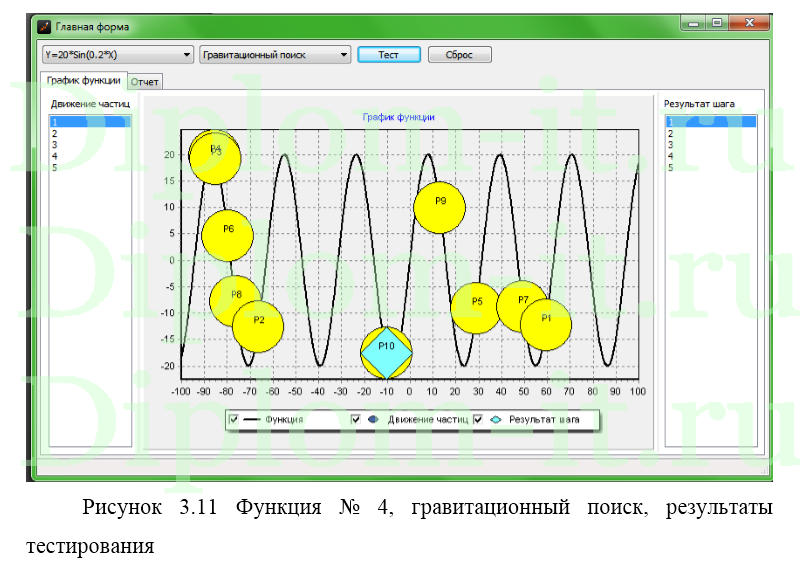Select item 5 in Результат шага list
The image size is (800, 570).
pyautogui.click(x=671, y=167)
